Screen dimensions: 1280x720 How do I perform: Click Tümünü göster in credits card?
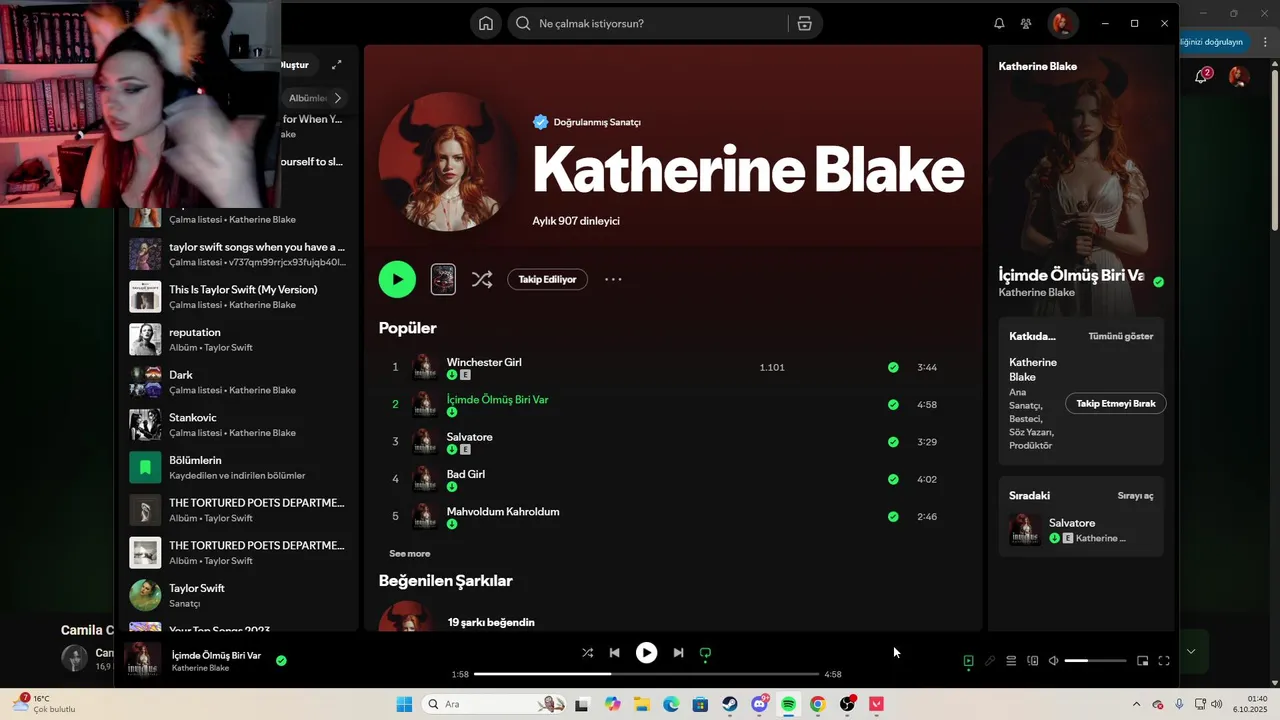[1120, 337]
